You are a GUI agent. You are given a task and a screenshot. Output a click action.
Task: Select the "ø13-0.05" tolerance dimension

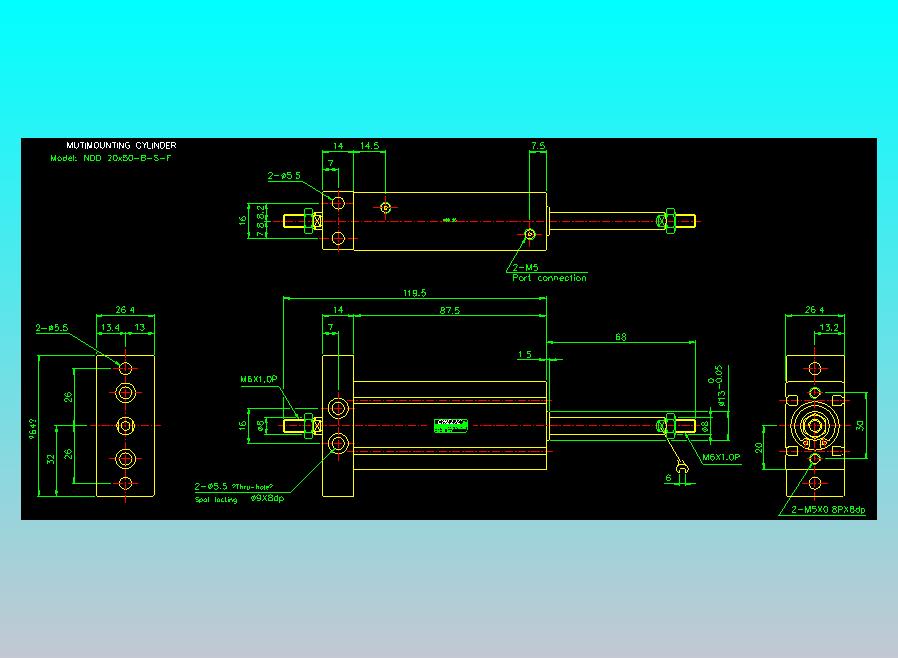pyautogui.click(x=717, y=386)
